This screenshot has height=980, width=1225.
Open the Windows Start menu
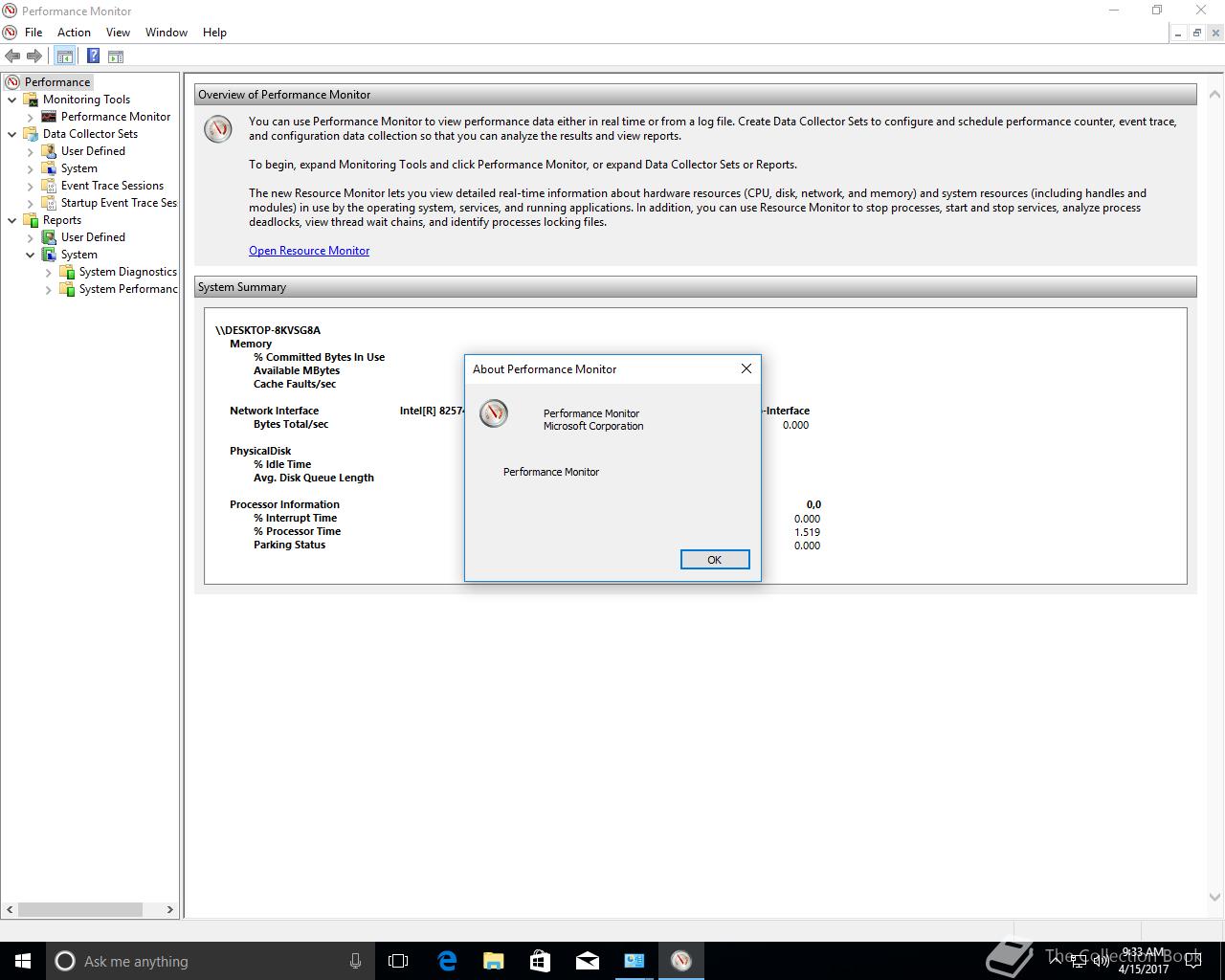tap(23, 961)
